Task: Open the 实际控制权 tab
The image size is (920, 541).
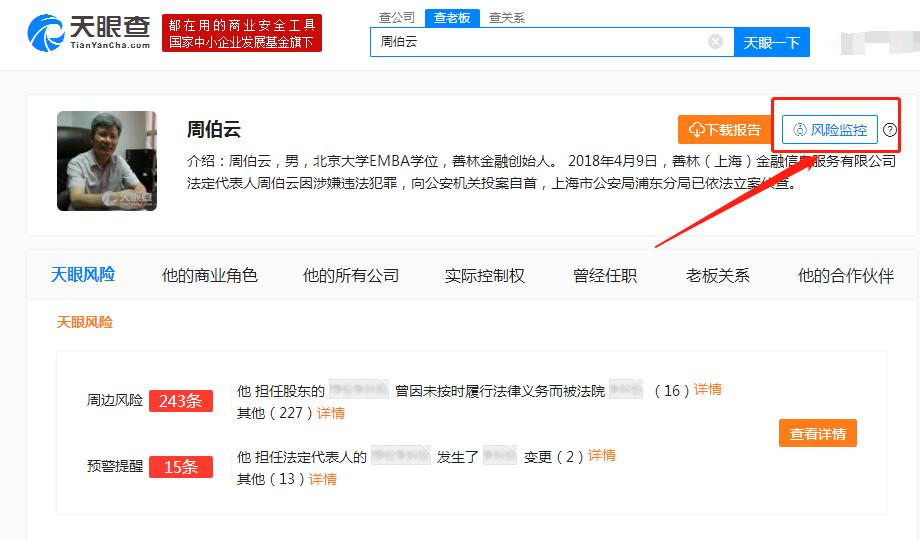Action: tap(485, 275)
